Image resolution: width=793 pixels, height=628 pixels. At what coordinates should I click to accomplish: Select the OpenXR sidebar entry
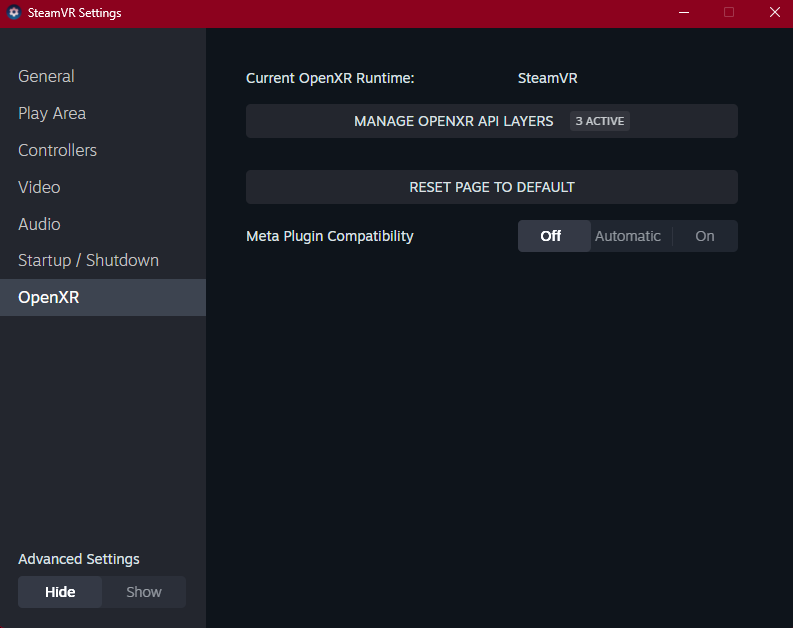pyautogui.click(x=103, y=297)
